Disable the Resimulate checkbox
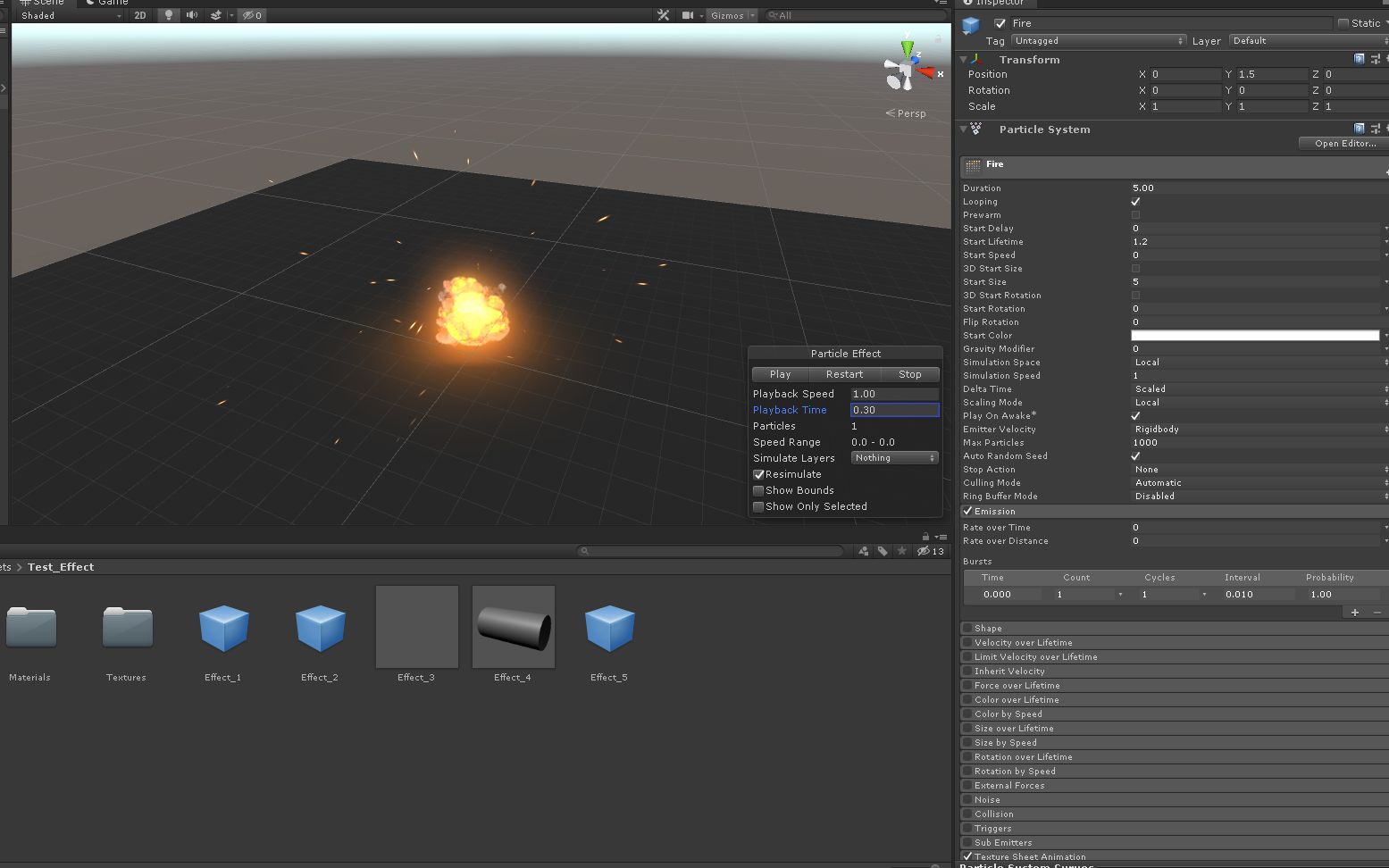The width and height of the screenshot is (1389, 868). pyautogui.click(x=758, y=474)
